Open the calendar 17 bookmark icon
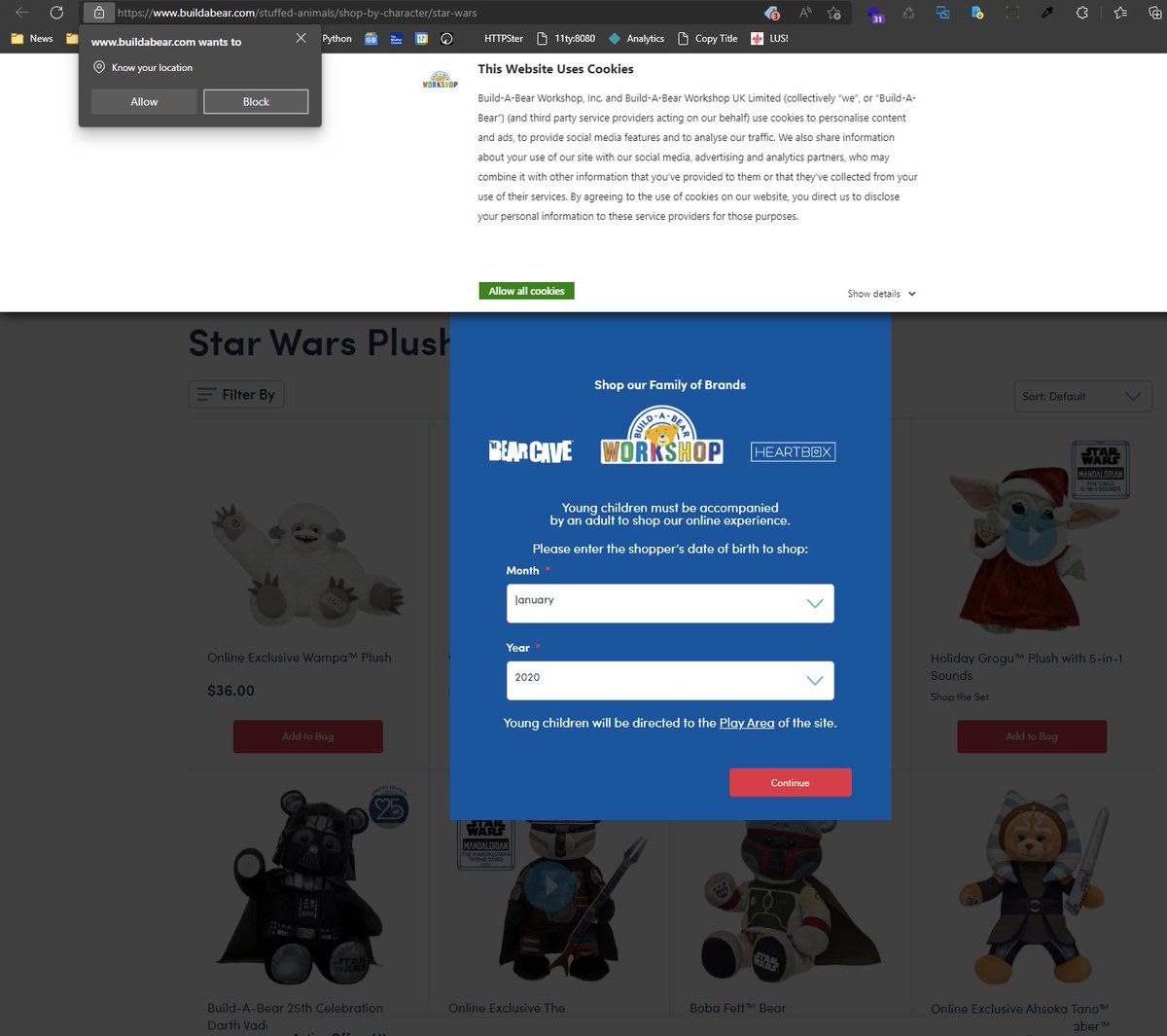Image resolution: width=1167 pixels, height=1036 pixels. coord(421,39)
